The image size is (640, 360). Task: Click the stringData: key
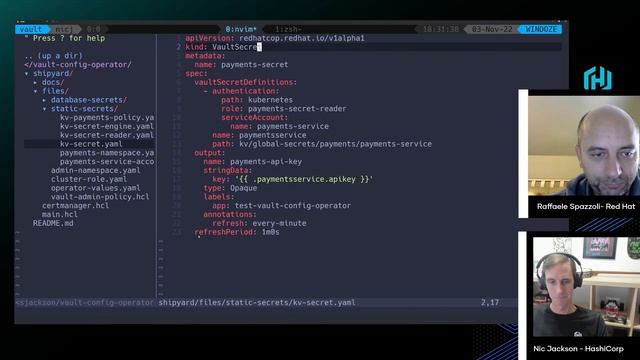click(x=228, y=171)
